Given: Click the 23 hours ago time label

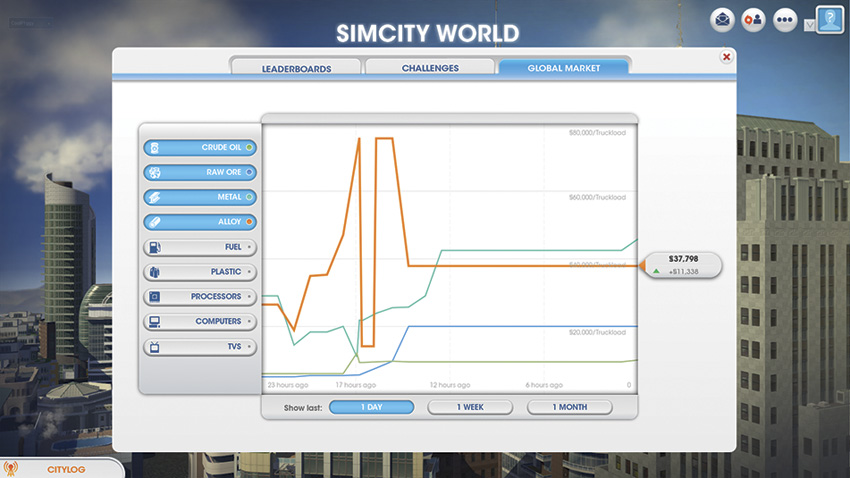Looking at the screenshot, I should click(x=288, y=385).
